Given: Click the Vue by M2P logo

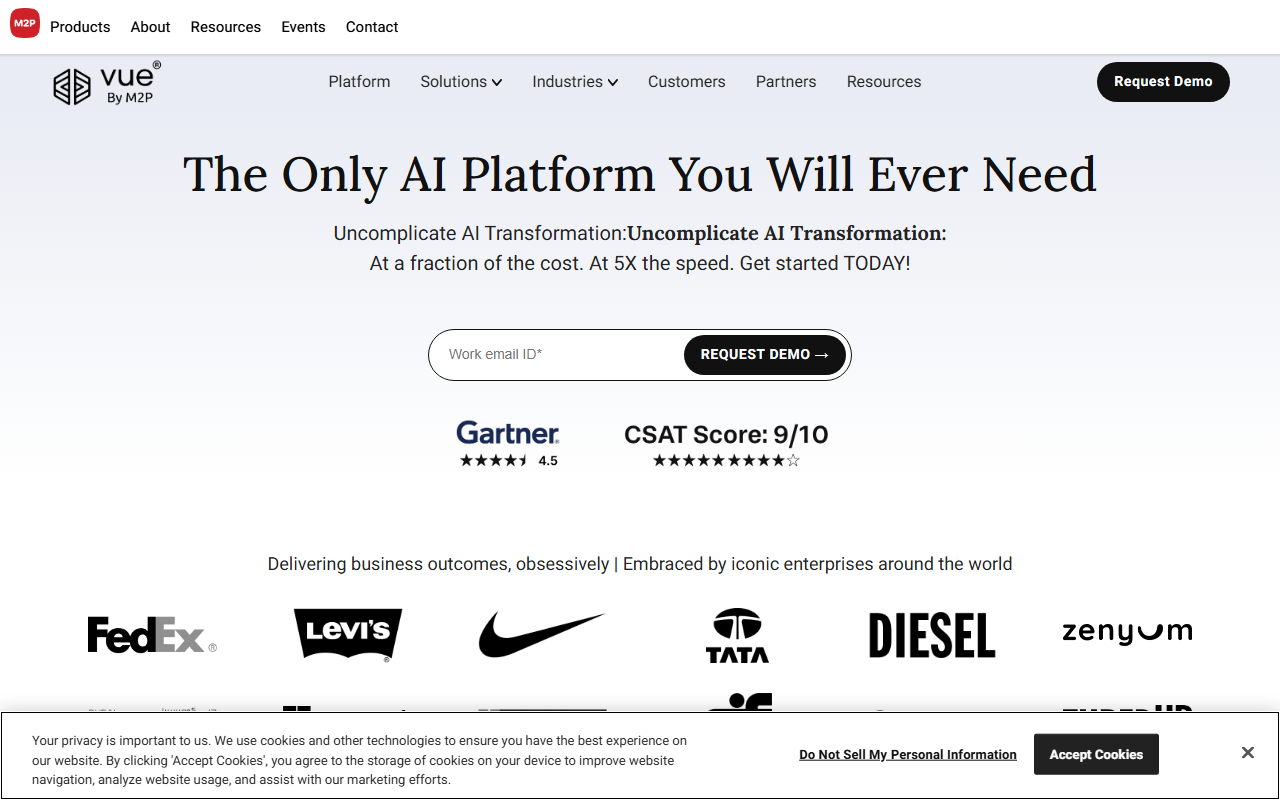Looking at the screenshot, I should (x=107, y=83).
